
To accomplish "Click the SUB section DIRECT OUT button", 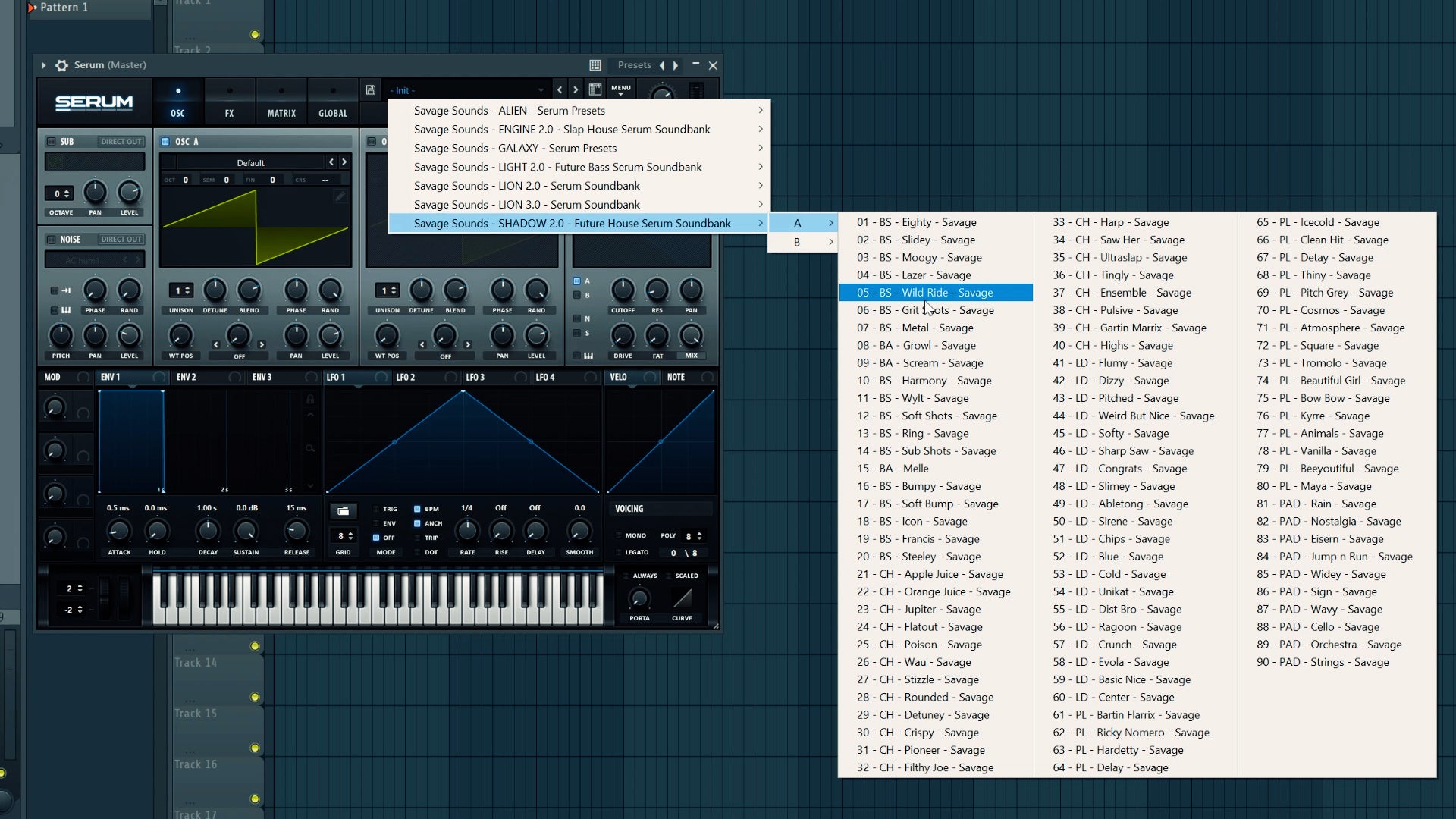I will point(120,141).
